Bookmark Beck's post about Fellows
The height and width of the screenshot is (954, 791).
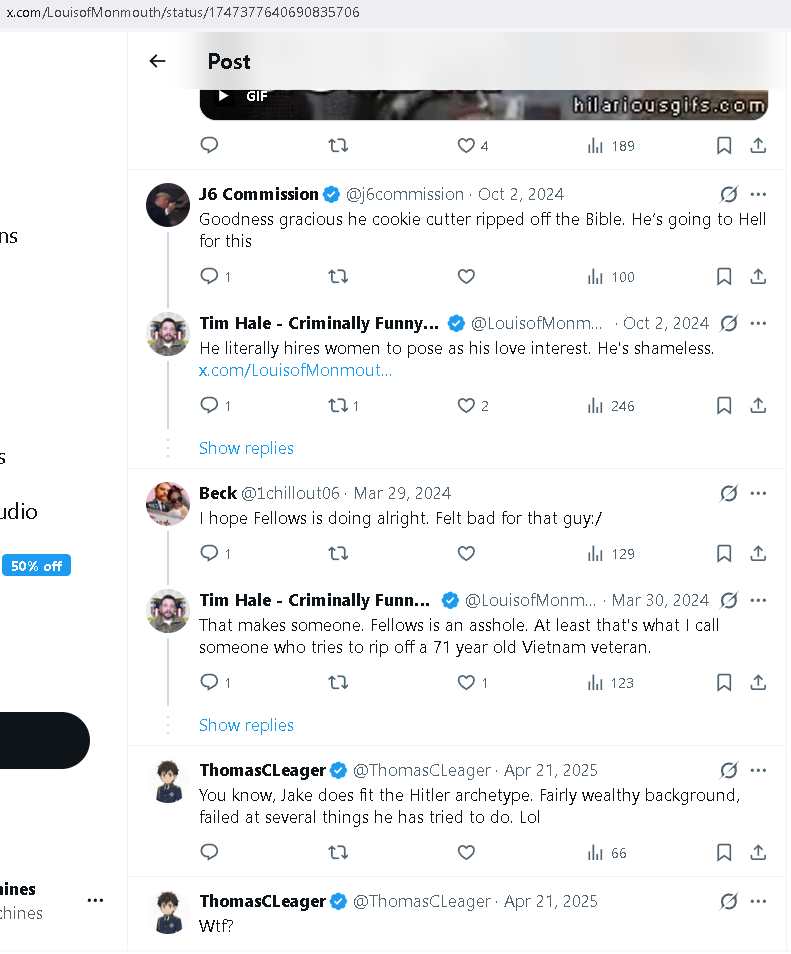pyautogui.click(x=724, y=554)
